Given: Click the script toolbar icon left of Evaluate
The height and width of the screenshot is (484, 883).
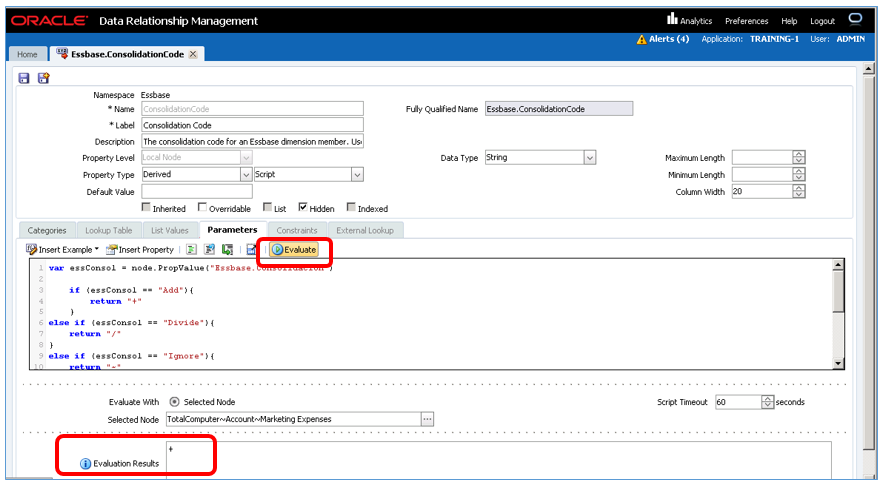Looking at the screenshot, I should [x=251, y=250].
